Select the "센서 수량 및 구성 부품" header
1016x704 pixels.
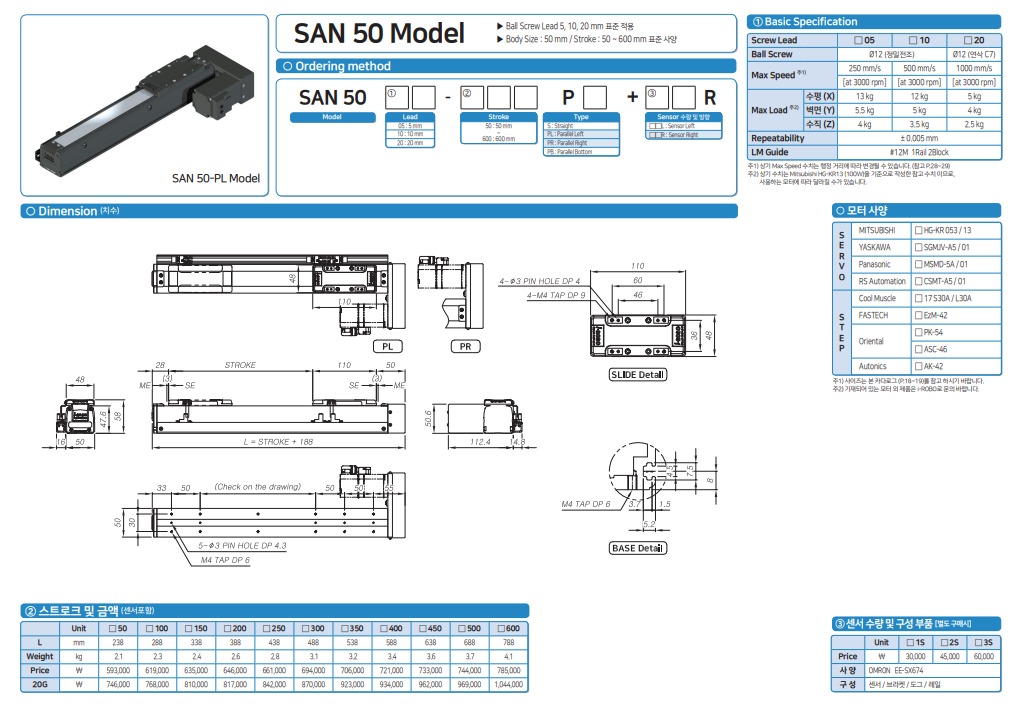(x=916, y=624)
